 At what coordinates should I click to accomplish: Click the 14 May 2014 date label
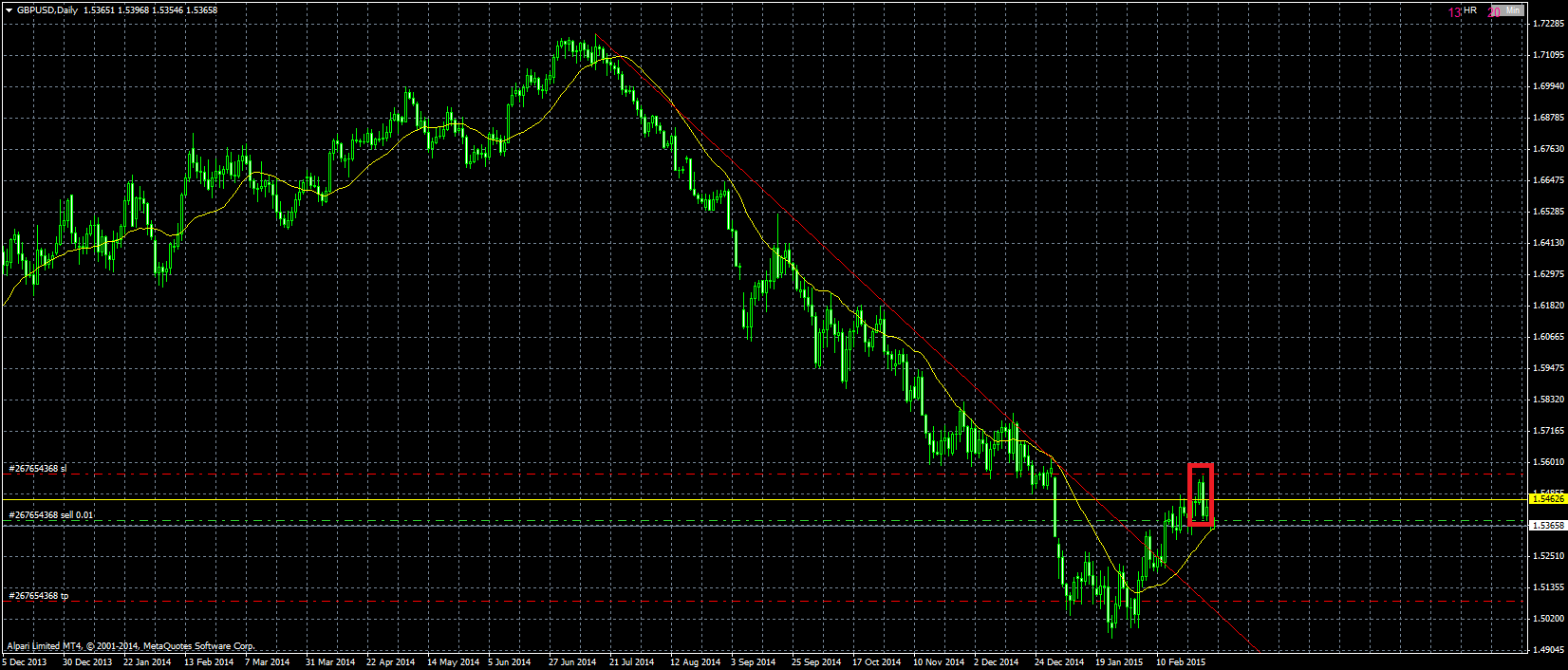pyautogui.click(x=453, y=662)
